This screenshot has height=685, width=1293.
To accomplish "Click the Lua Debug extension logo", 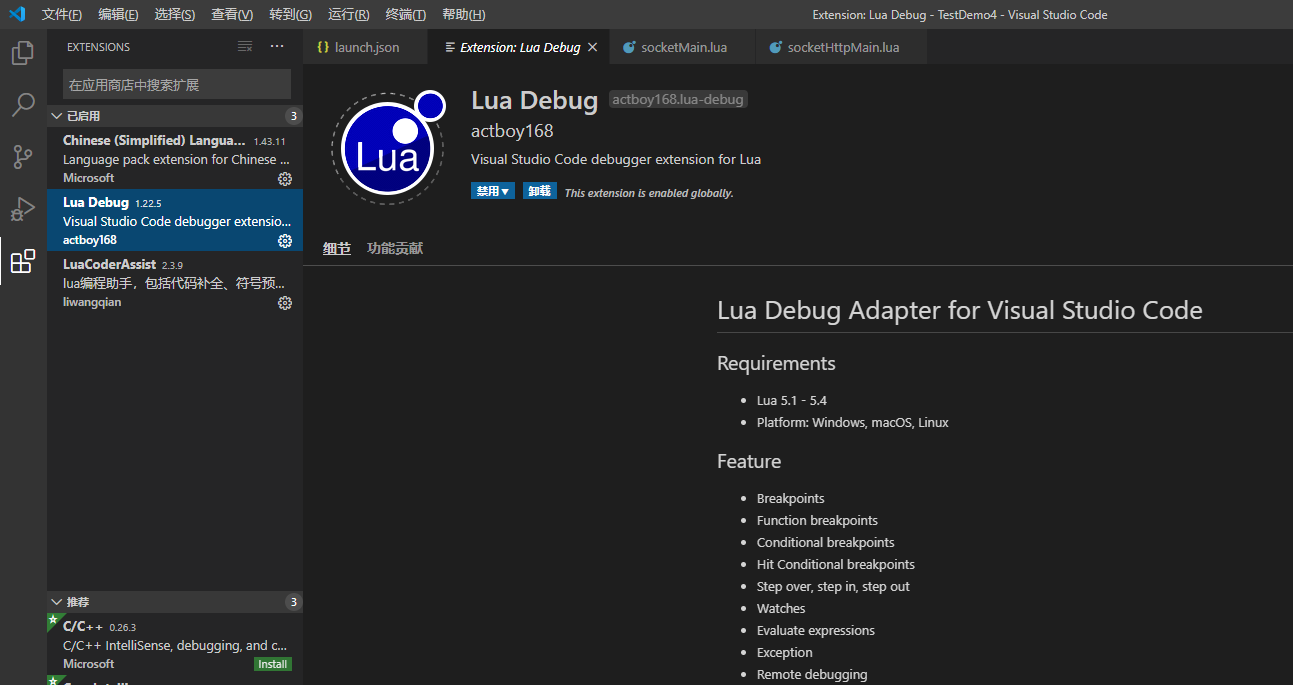I will [387, 147].
